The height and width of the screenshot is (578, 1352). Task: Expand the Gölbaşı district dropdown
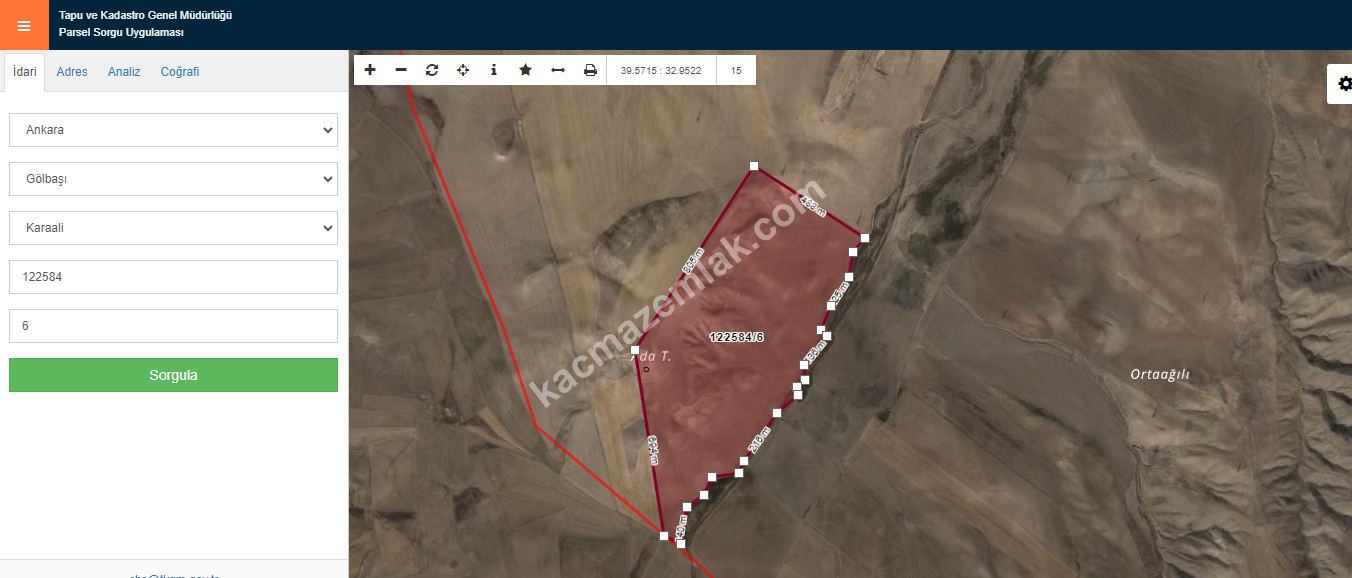coord(173,179)
